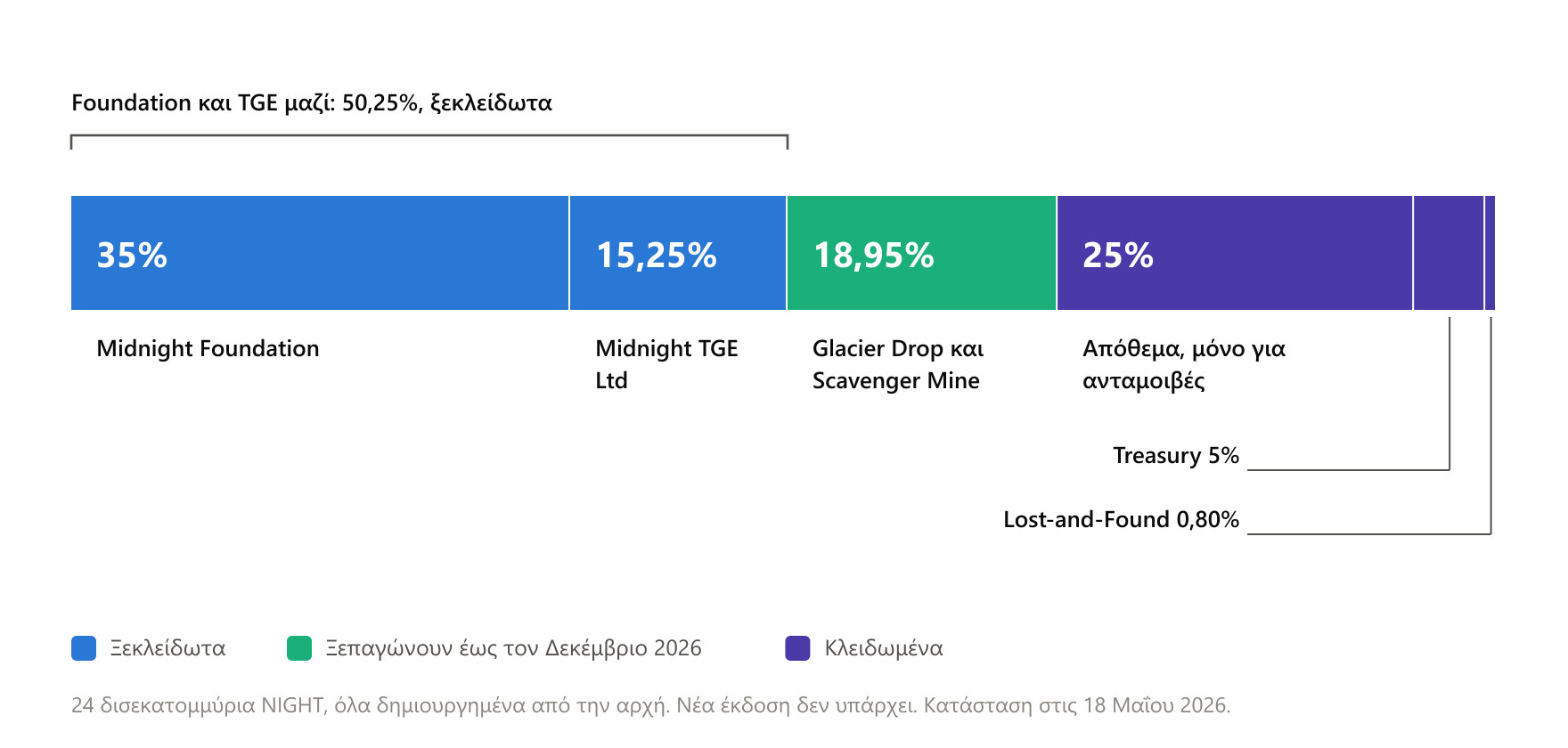Click the Midnight TGE Ltd label
Viewport: 1568px width, 748px height.
coord(666,364)
